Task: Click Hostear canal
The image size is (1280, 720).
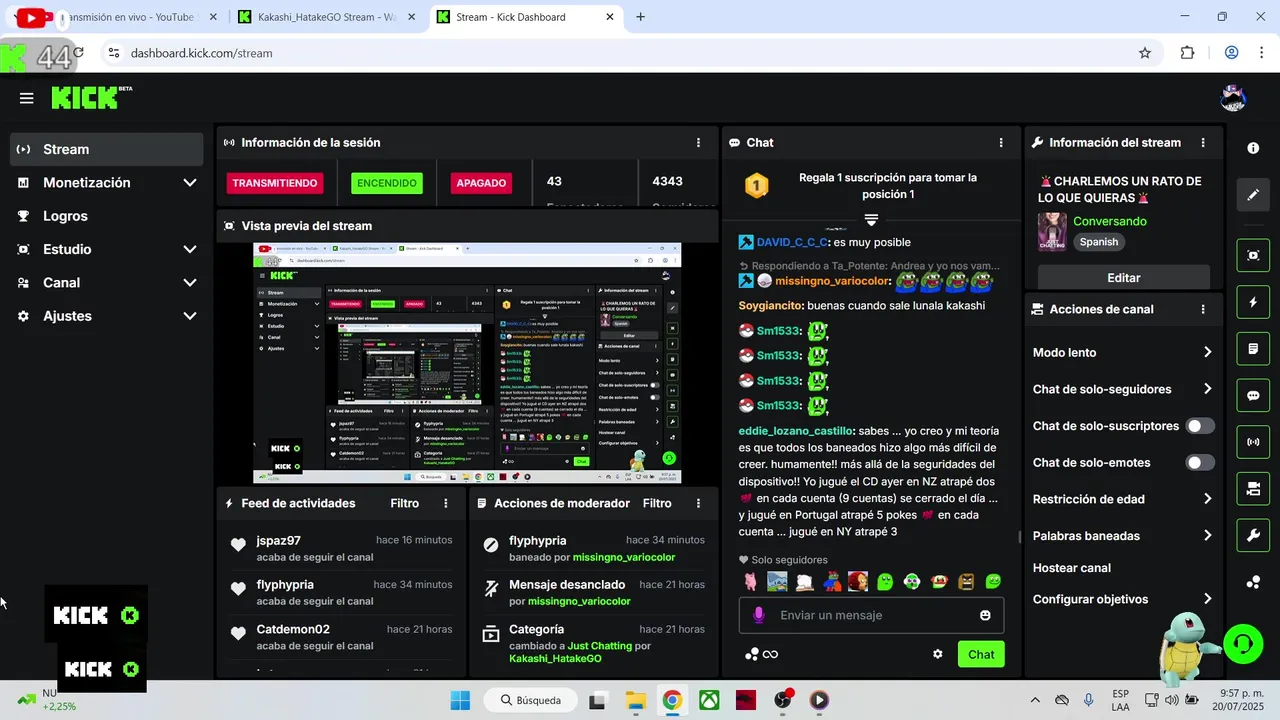Action: click(x=1072, y=568)
